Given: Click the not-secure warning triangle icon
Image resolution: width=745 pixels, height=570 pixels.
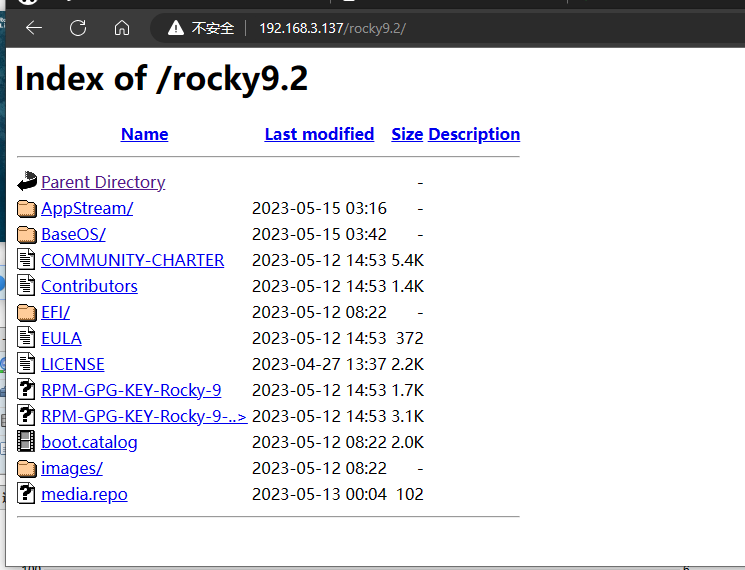Looking at the screenshot, I should coord(176,28).
